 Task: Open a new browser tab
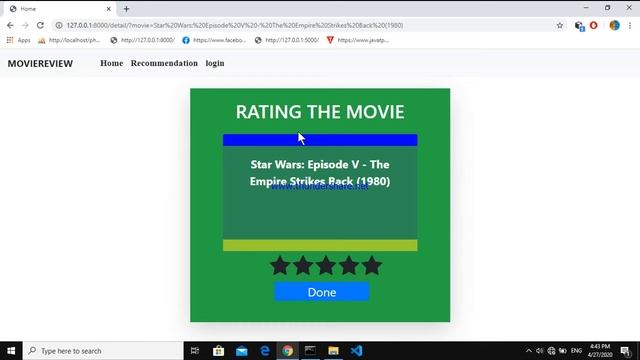(126, 9)
